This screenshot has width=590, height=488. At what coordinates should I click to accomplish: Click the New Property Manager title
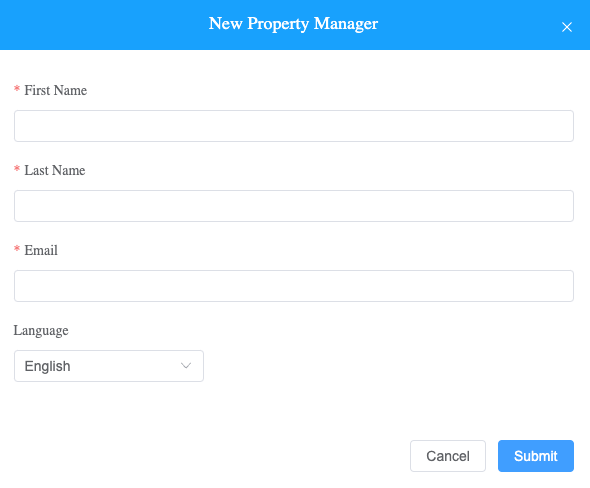293,24
